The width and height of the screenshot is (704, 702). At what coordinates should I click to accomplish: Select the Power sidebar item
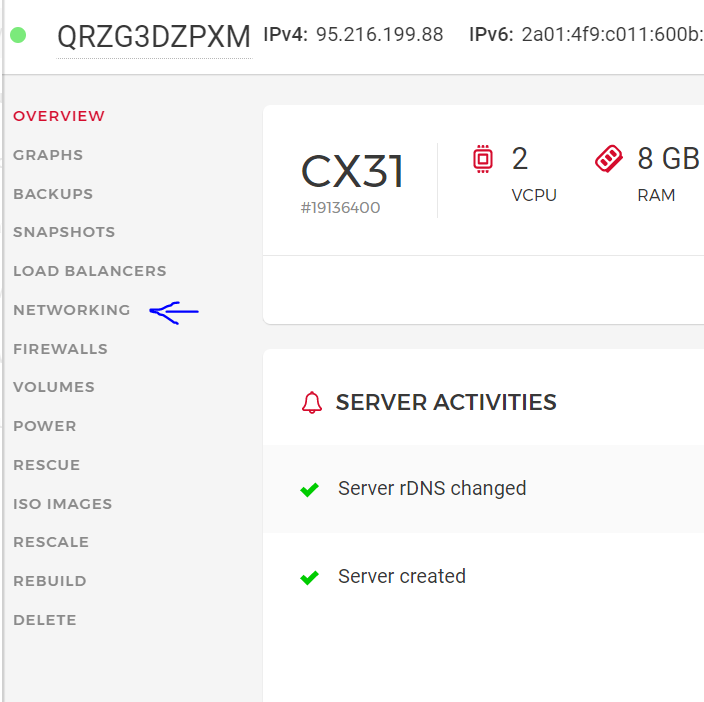(x=45, y=426)
